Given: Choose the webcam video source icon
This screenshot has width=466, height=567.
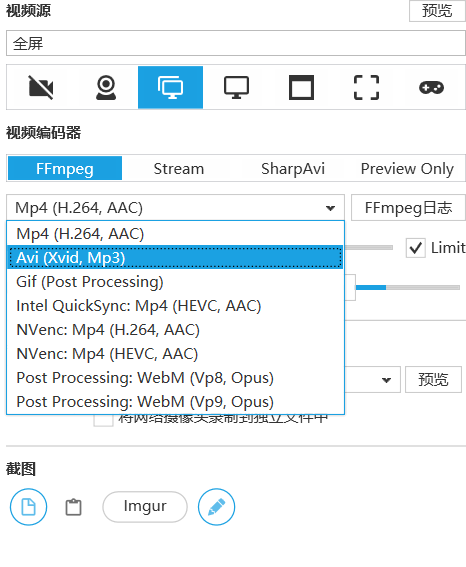Looking at the screenshot, I should click(106, 87).
